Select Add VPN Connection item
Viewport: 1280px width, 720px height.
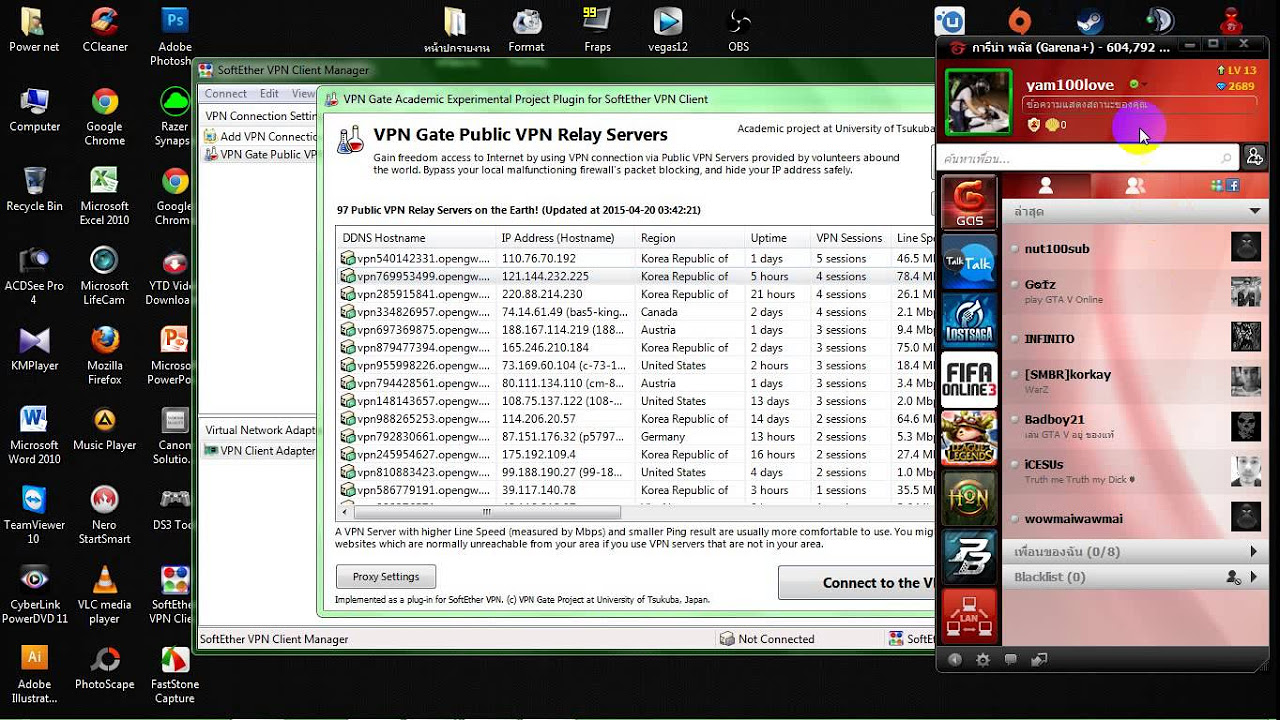tap(261, 136)
